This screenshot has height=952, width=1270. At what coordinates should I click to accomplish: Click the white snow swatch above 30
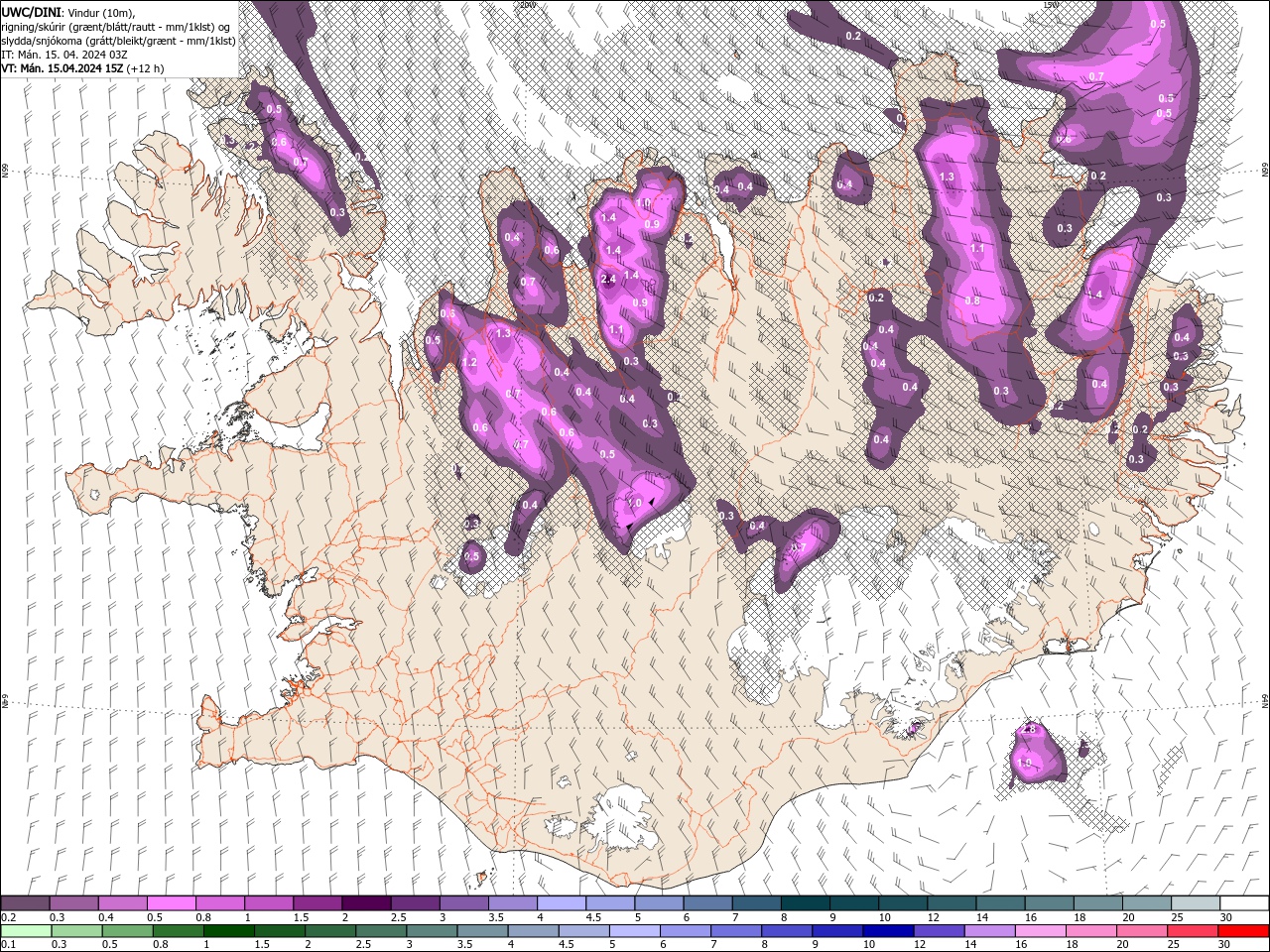tap(1243, 903)
